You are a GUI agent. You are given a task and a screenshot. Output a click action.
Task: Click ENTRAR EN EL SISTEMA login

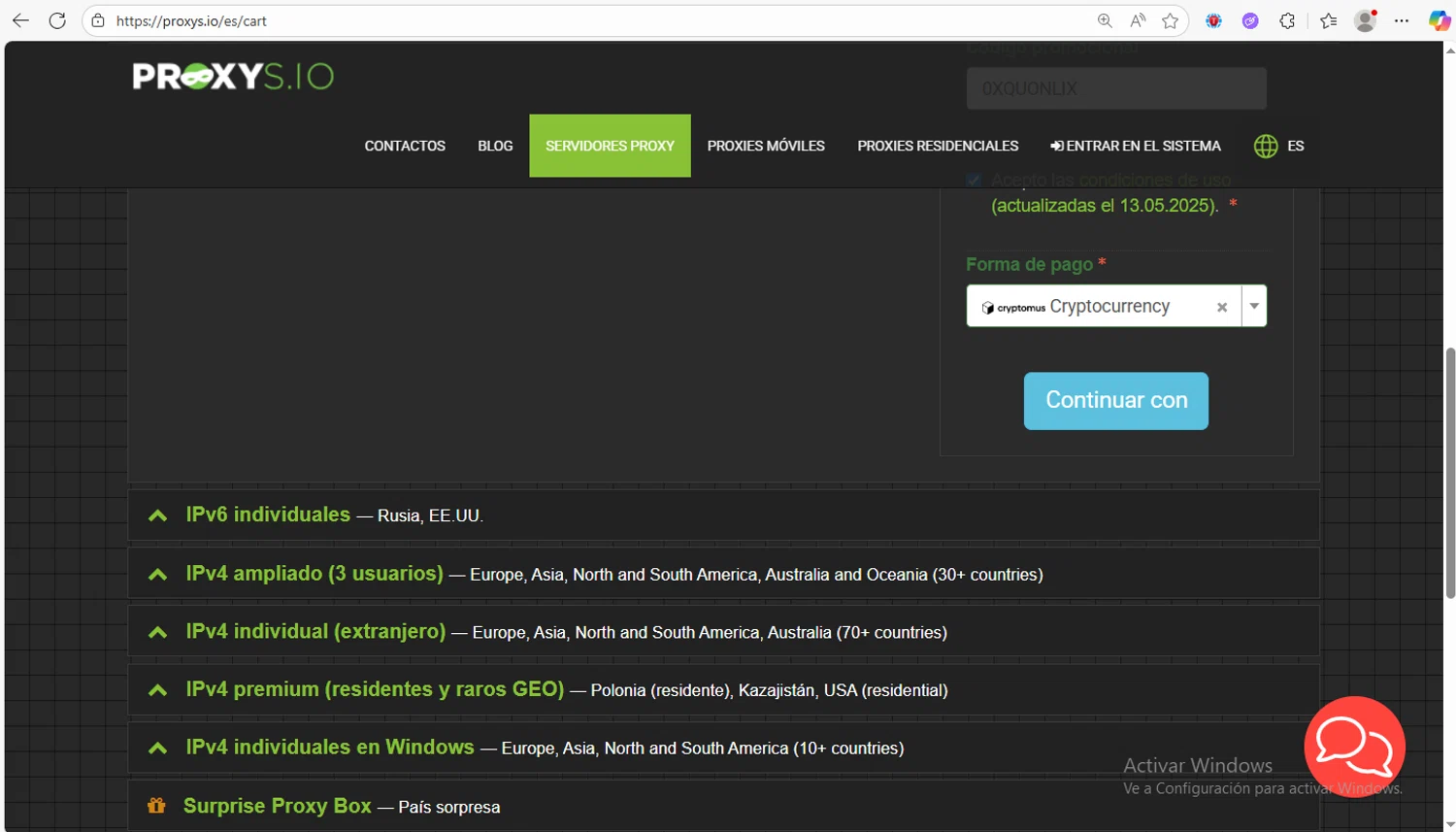[x=1136, y=146]
